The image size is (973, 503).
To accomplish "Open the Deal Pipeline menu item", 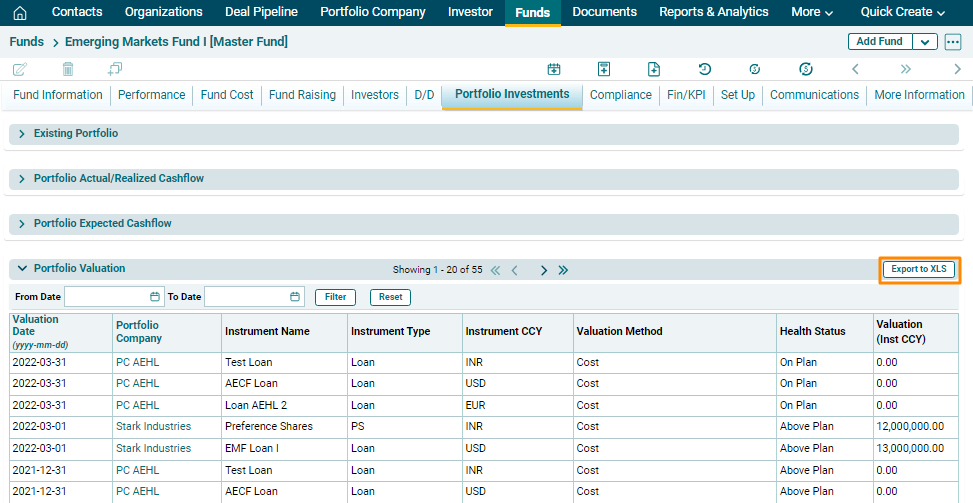I will pos(261,12).
